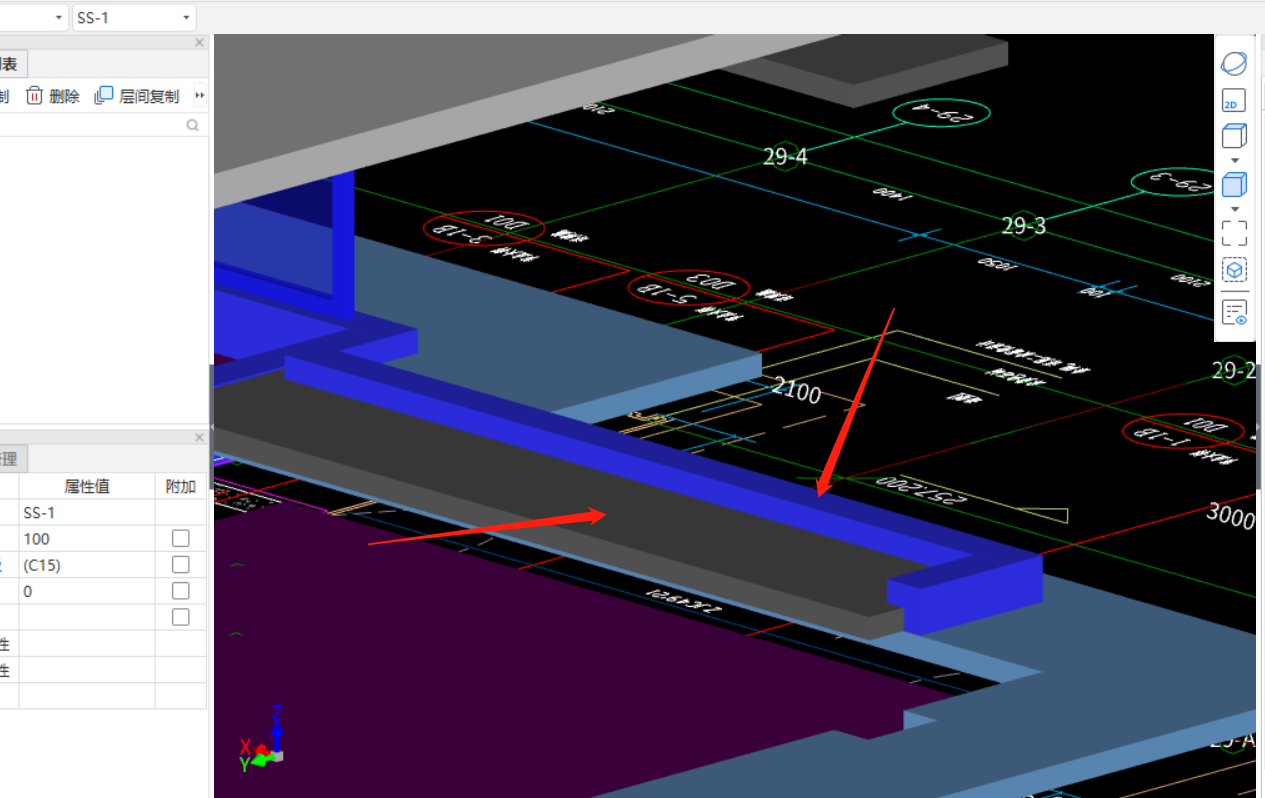The image size is (1265, 798).
Task: Click the 删除 delete button
Action: 53,96
